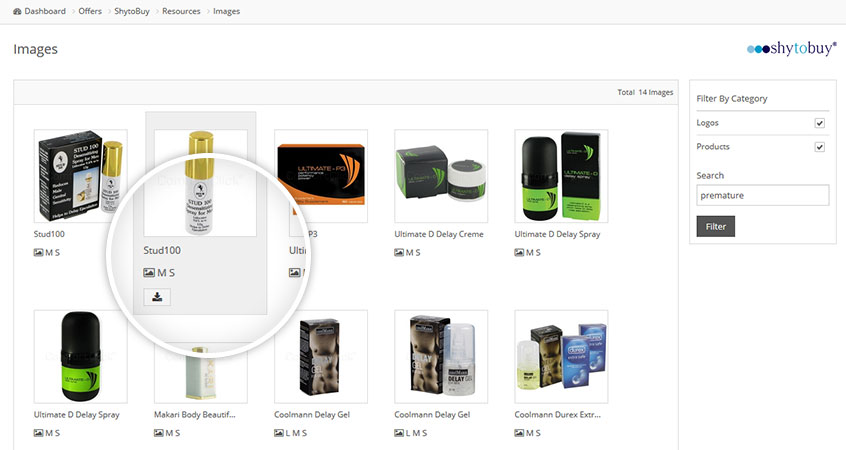Go to Dashboard in the breadcrumb
Screen dimensions: 846x450
point(45,11)
